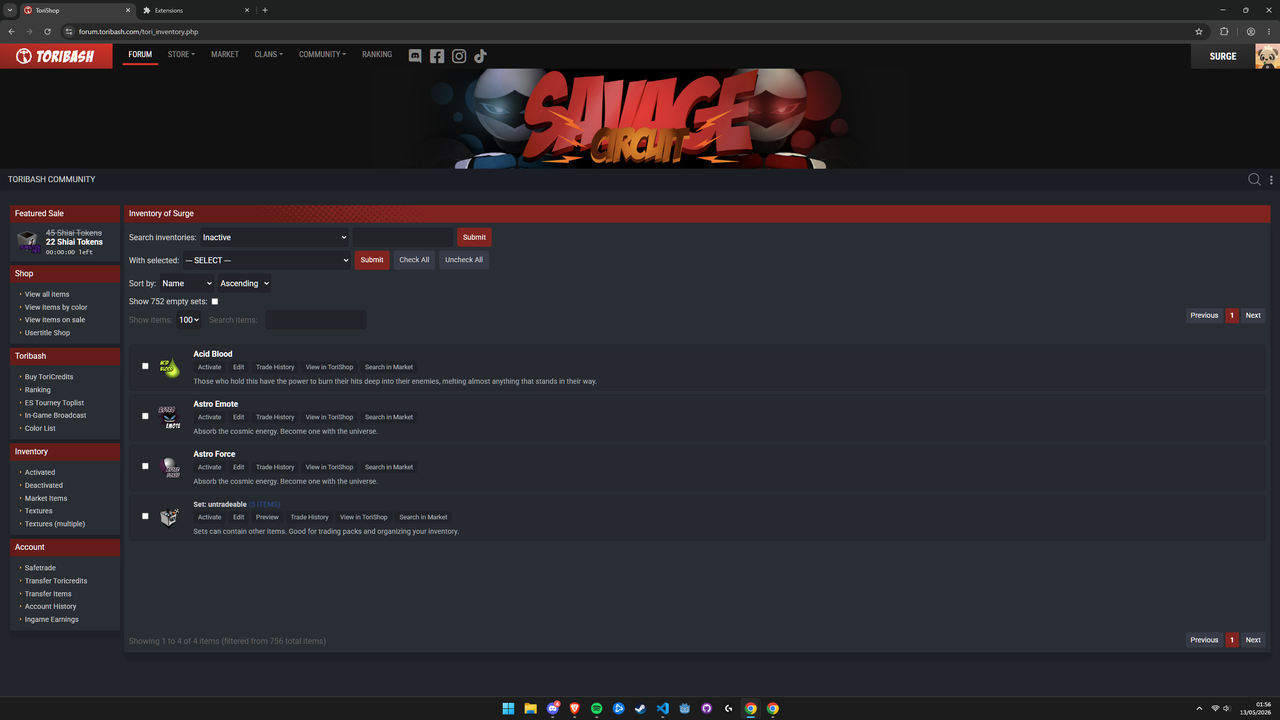Image resolution: width=1280 pixels, height=720 pixels.
Task: Reload the page
Action: pyautogui.click(x=47, y=32)
